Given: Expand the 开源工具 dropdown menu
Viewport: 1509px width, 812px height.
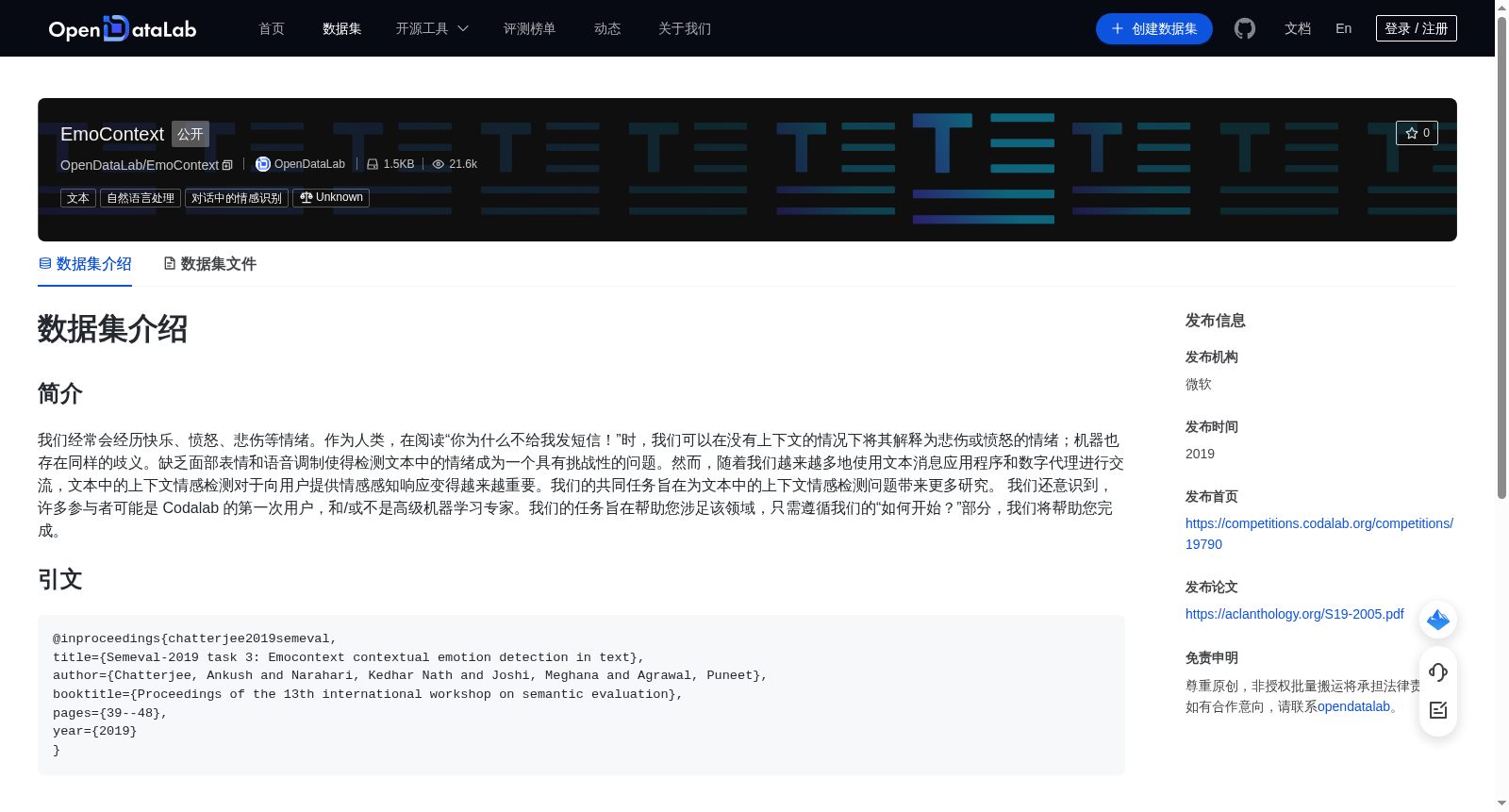Looking at the screenshot, I should point(432,28).
